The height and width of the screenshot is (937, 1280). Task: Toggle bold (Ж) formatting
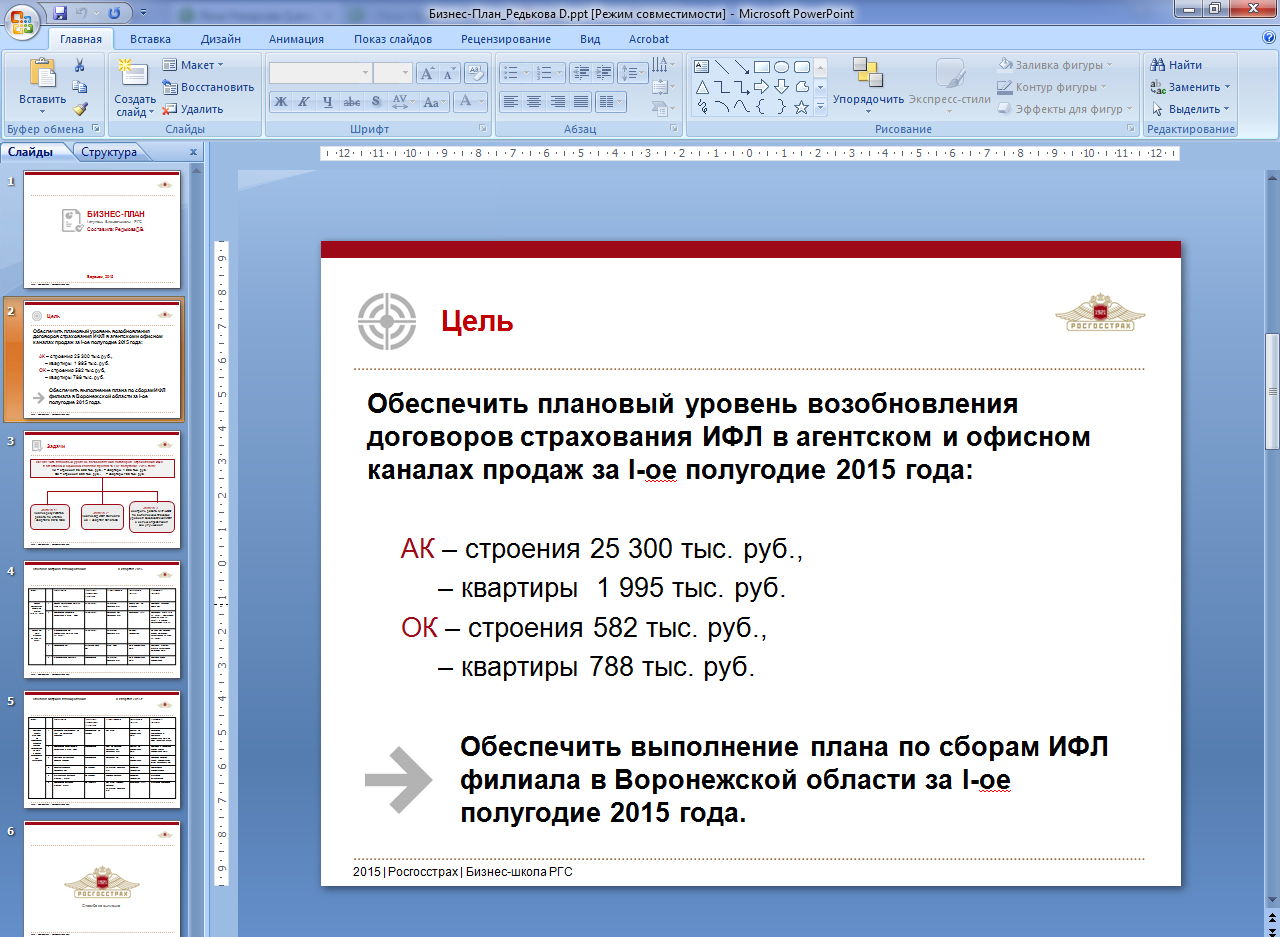281,101
